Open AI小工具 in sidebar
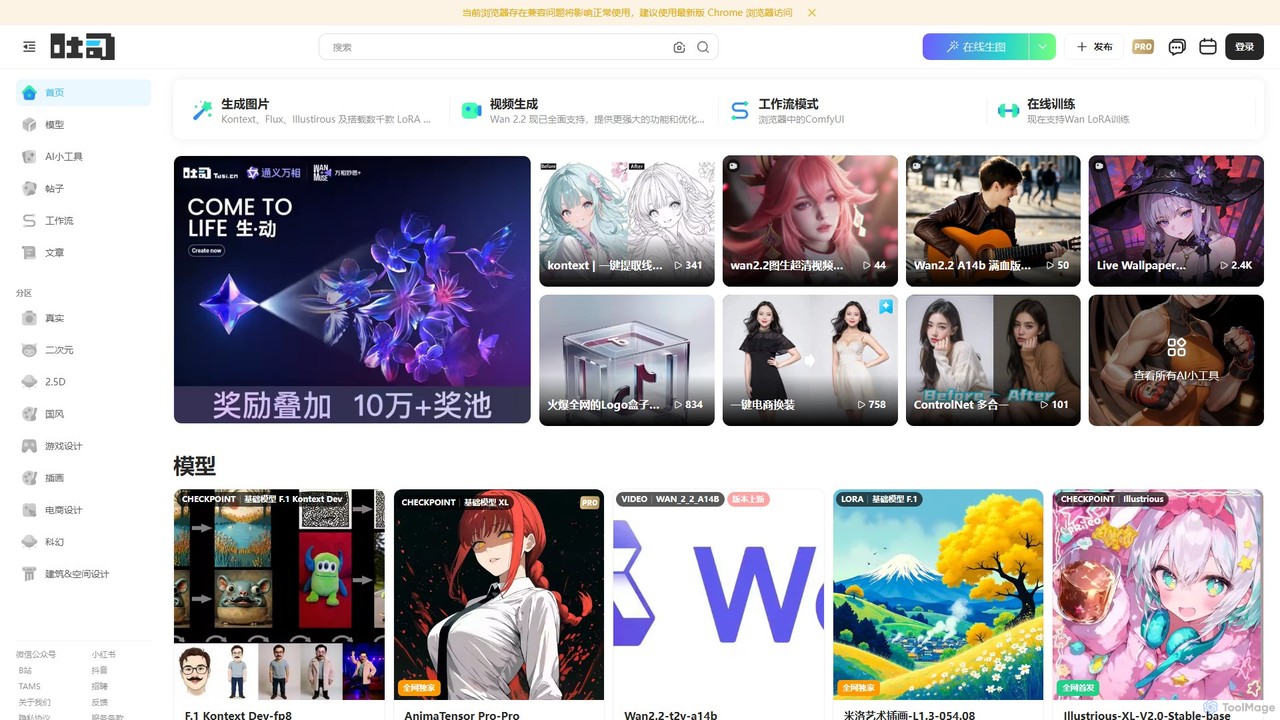 (x=83, y=157)
